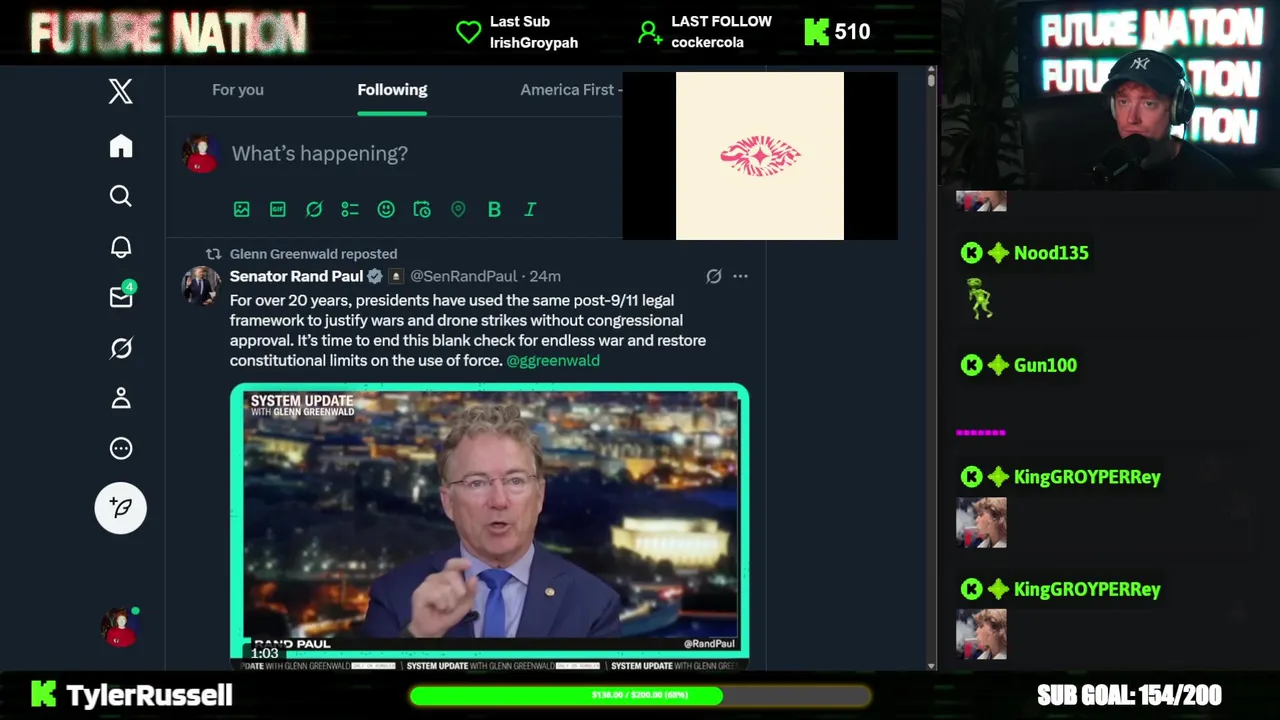This screenshot has height=720, width=1280.
Task: Add an image with the media icon
Action: [242, 209]
